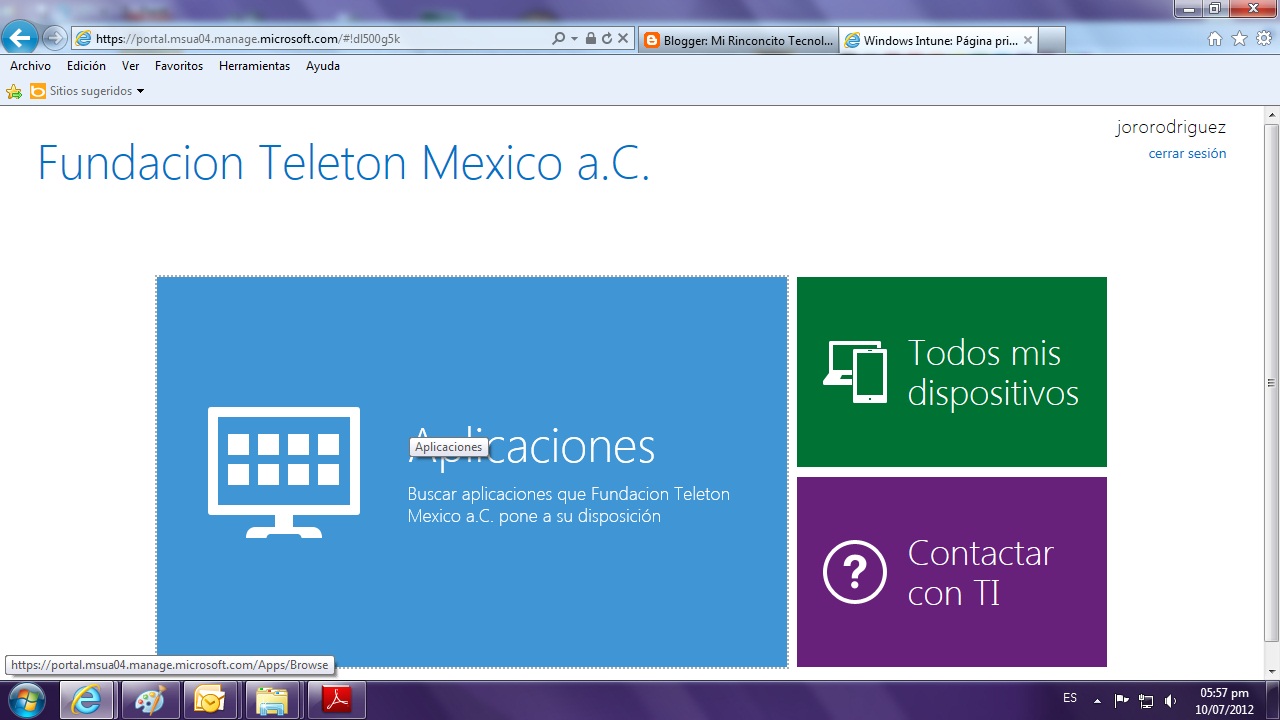Open the Tools gear icon

click(1263, 39)
